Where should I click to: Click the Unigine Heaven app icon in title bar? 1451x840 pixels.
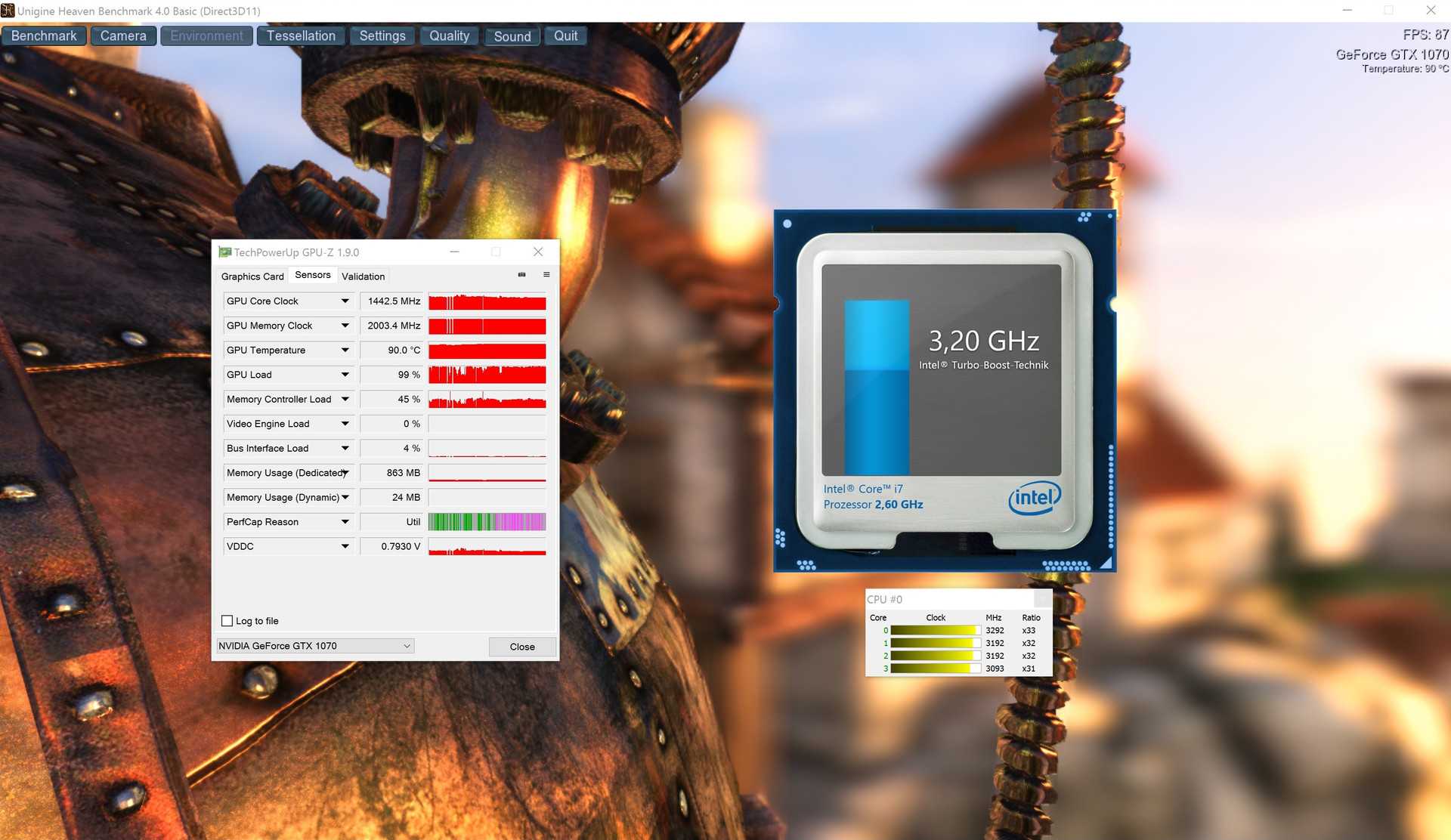8,11
